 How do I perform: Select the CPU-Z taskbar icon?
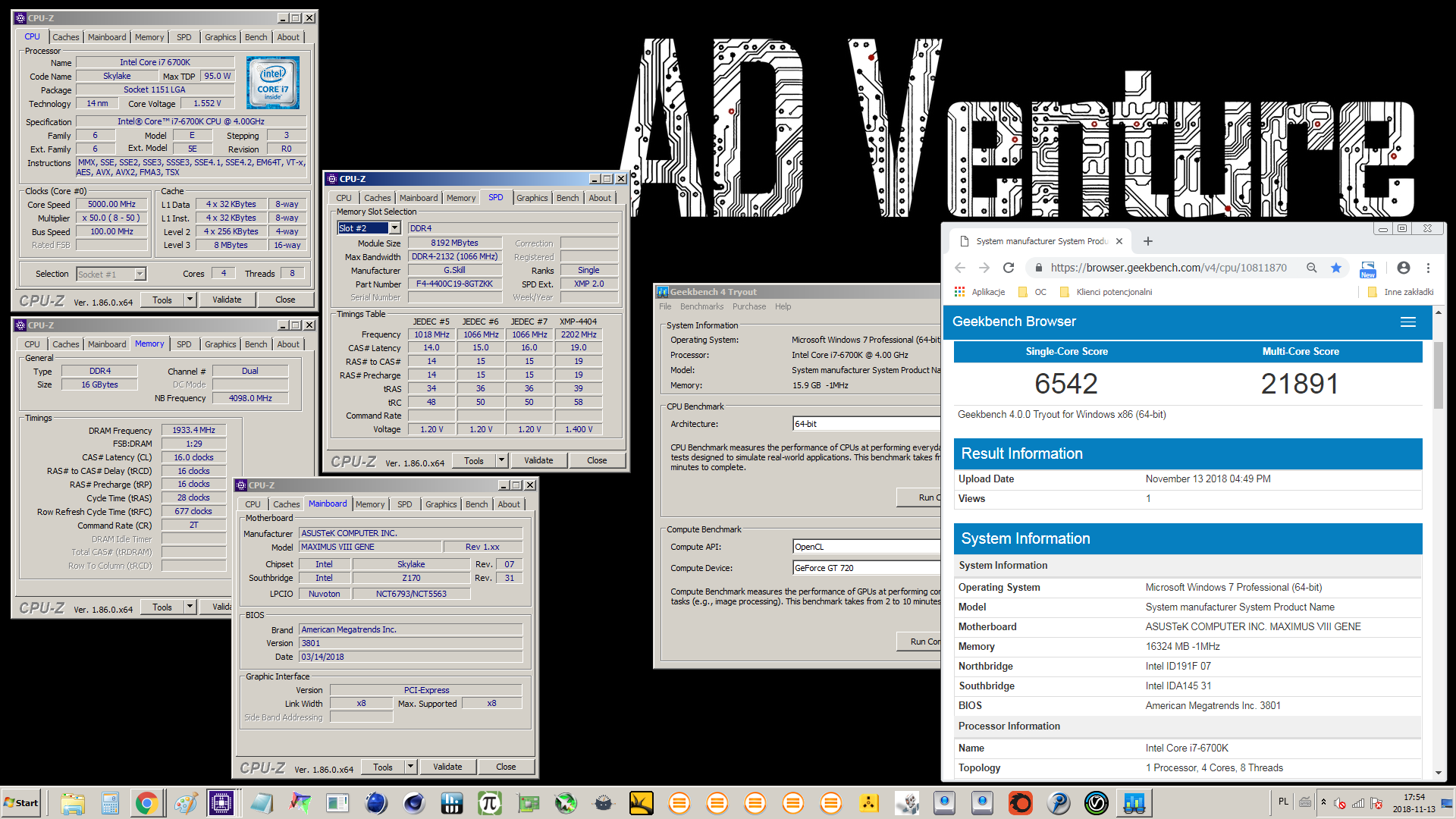[221, 803]
